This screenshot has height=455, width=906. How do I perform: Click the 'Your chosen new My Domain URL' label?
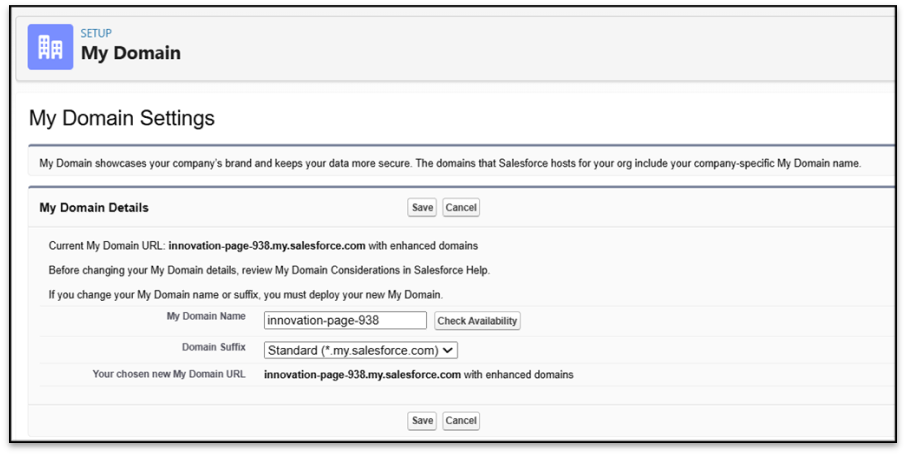click(169, 374)
